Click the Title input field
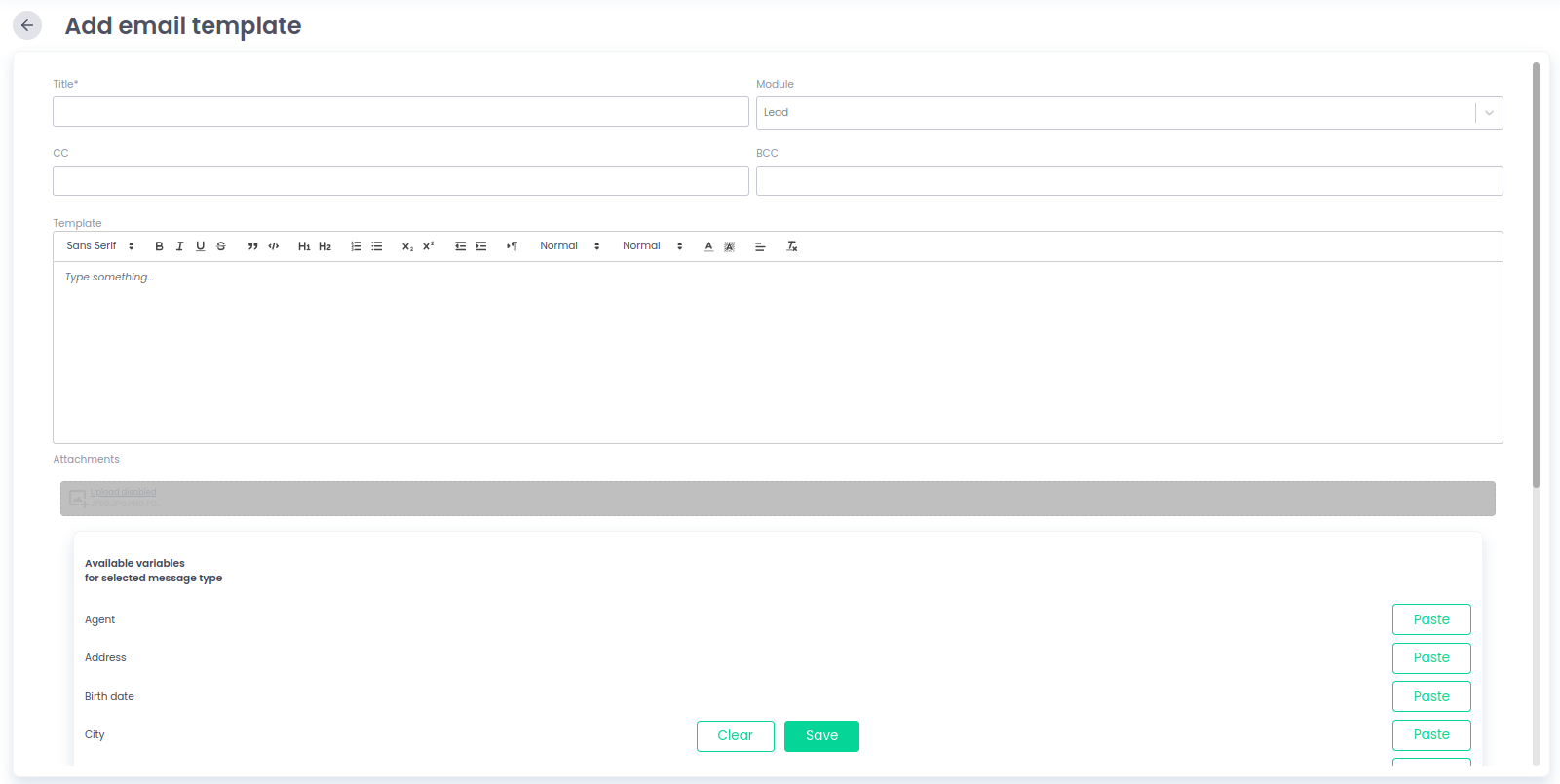The height and width of the screenshot is (784, 1560). coord(400,112)
